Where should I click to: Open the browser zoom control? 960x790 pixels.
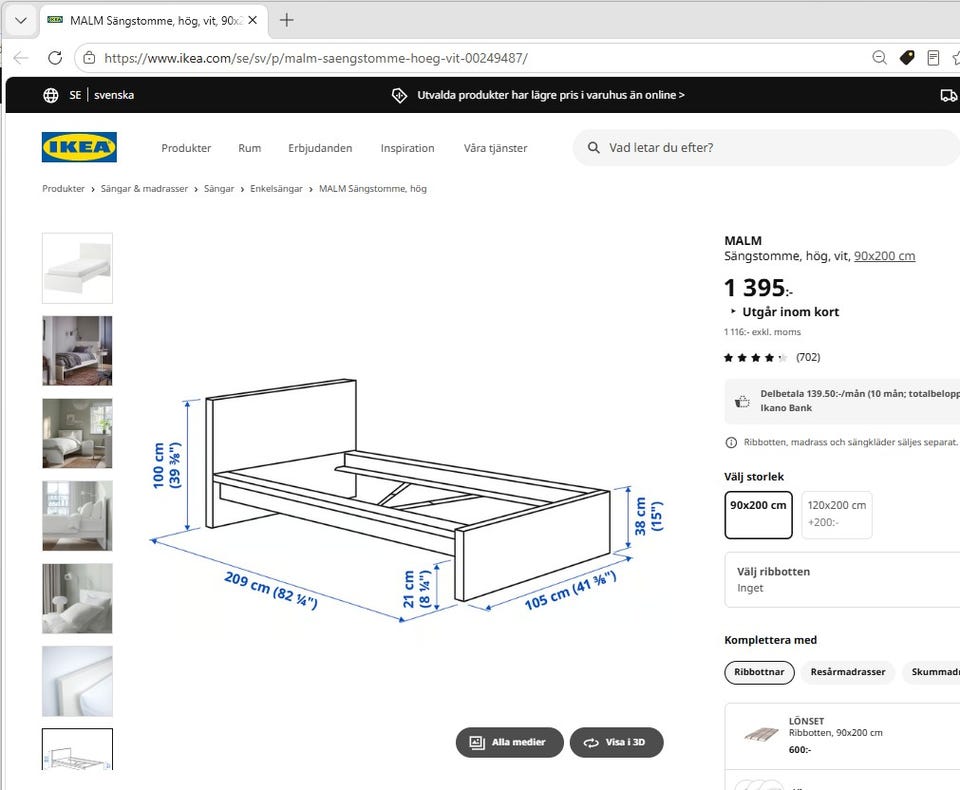[879, 58]
